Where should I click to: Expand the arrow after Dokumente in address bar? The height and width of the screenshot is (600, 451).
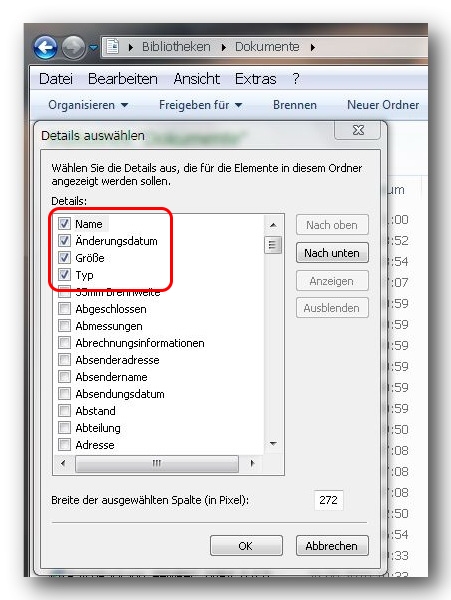[x=313, y=47]
